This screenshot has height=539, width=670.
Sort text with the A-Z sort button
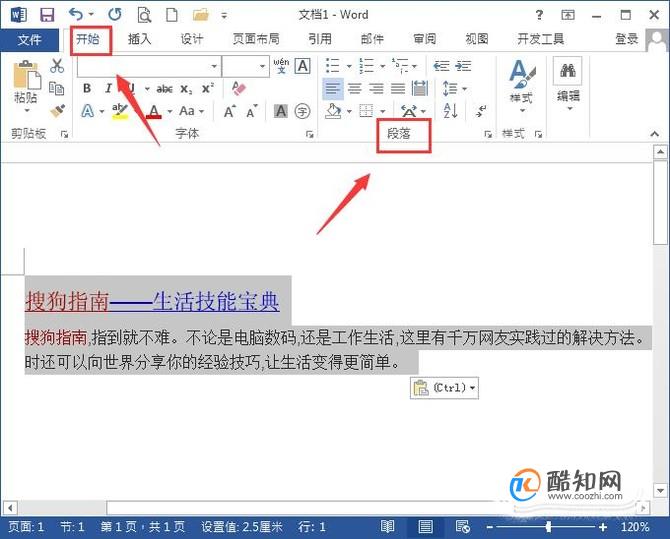451,111
